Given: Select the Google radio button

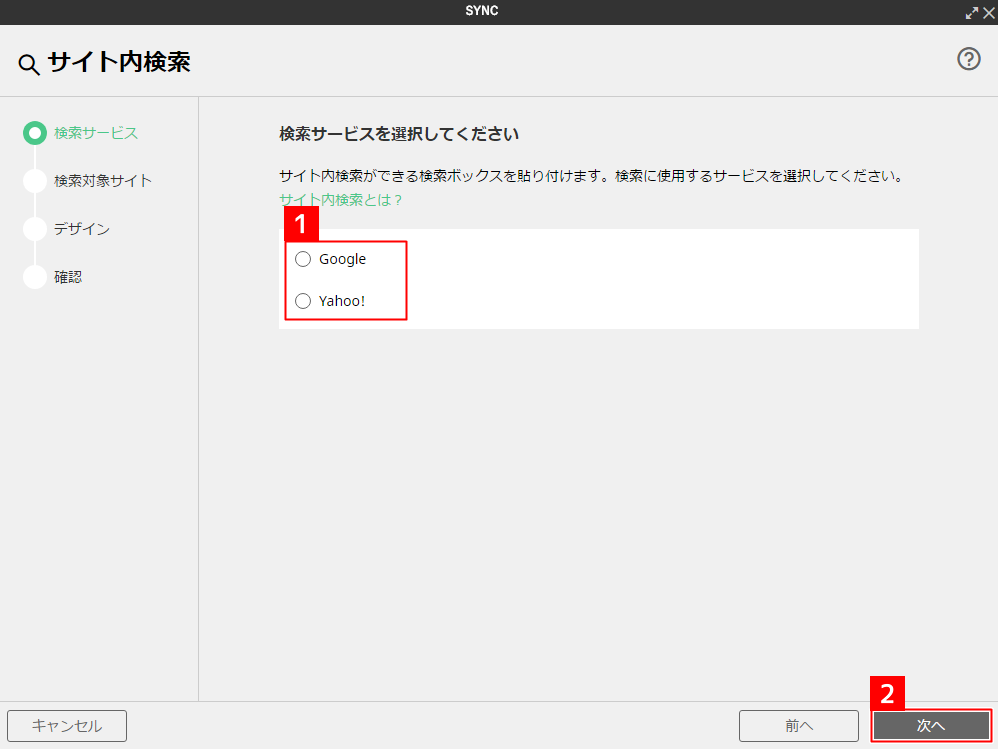Looking at the screenshot, I should click(303, 259).
